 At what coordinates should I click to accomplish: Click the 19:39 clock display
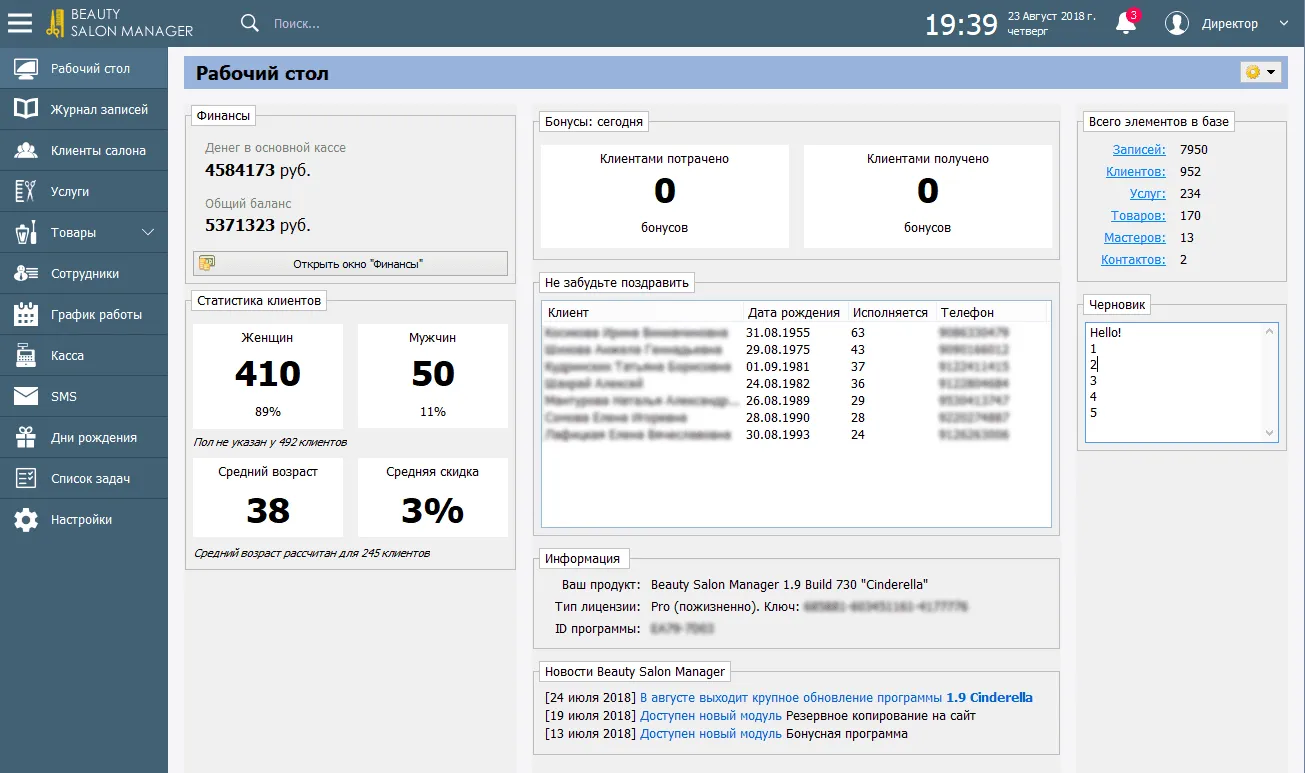(961, 25)
